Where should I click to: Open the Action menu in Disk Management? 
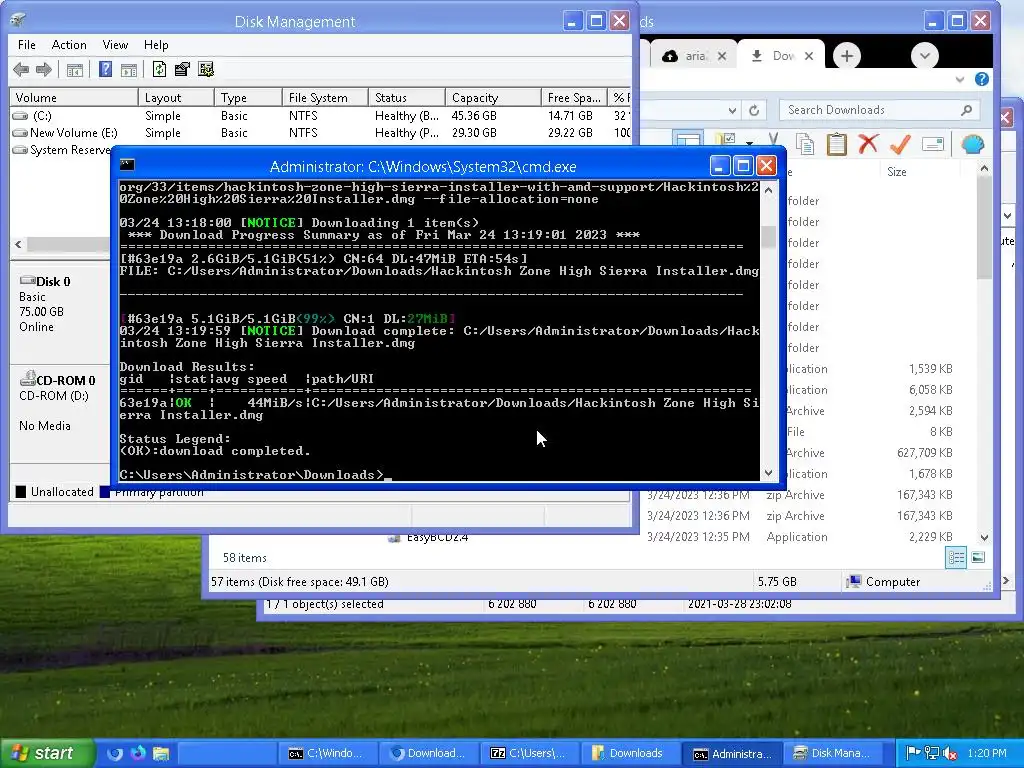69,44
